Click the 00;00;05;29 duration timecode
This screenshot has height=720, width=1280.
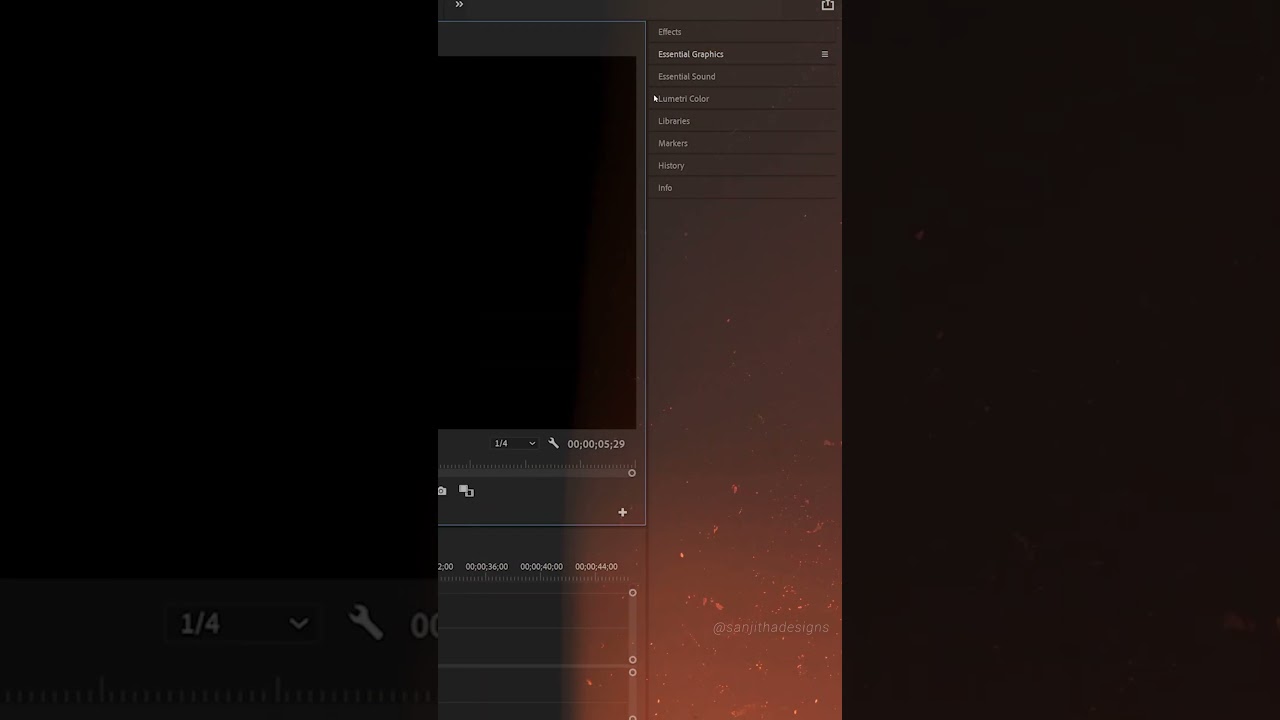pyautogui.click(x=596, y=444)
